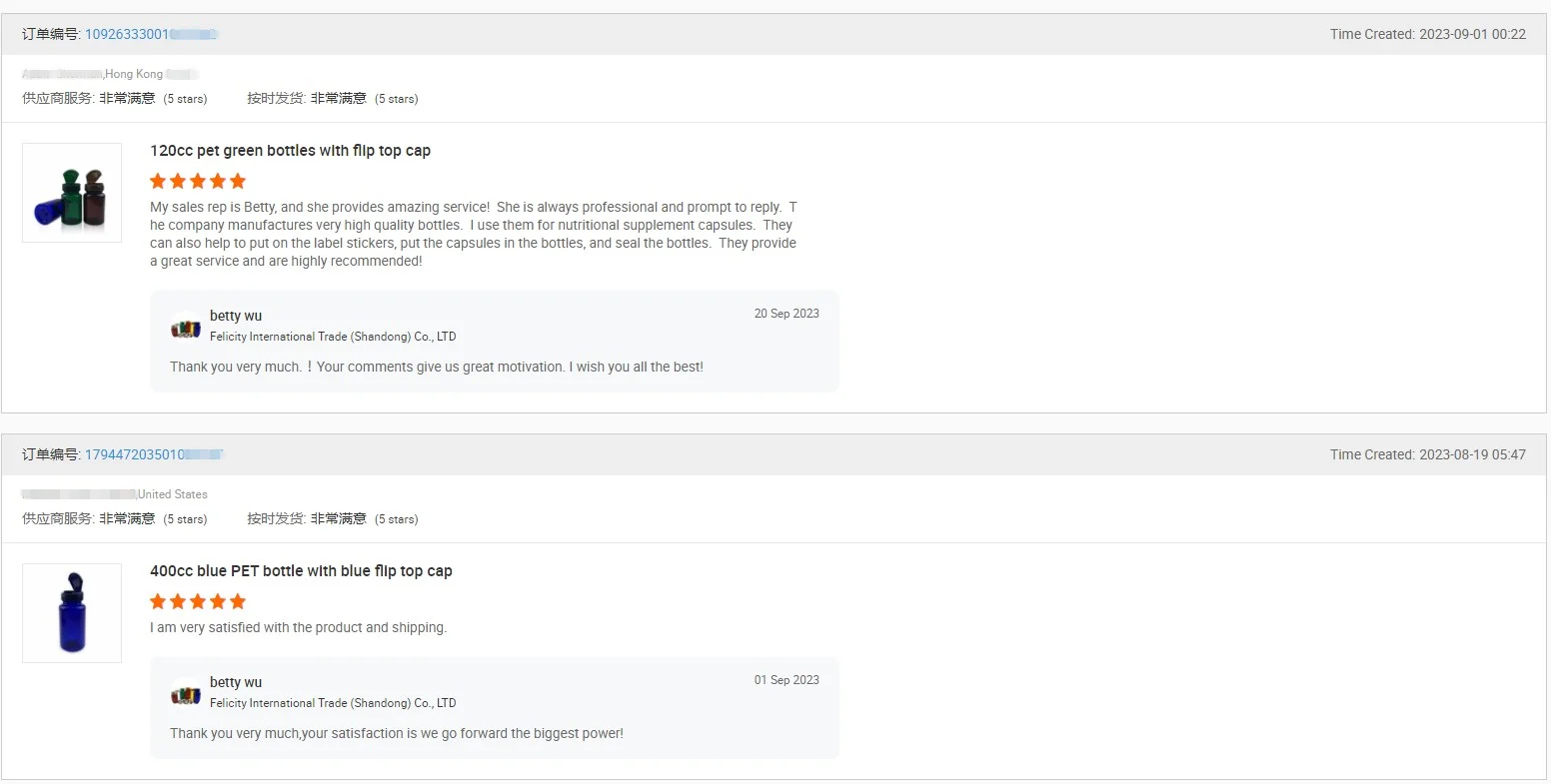Open the 400cc blue PET bottle title
The image size is (1551, 784).
pyautogui.click(x=301, y=571)
